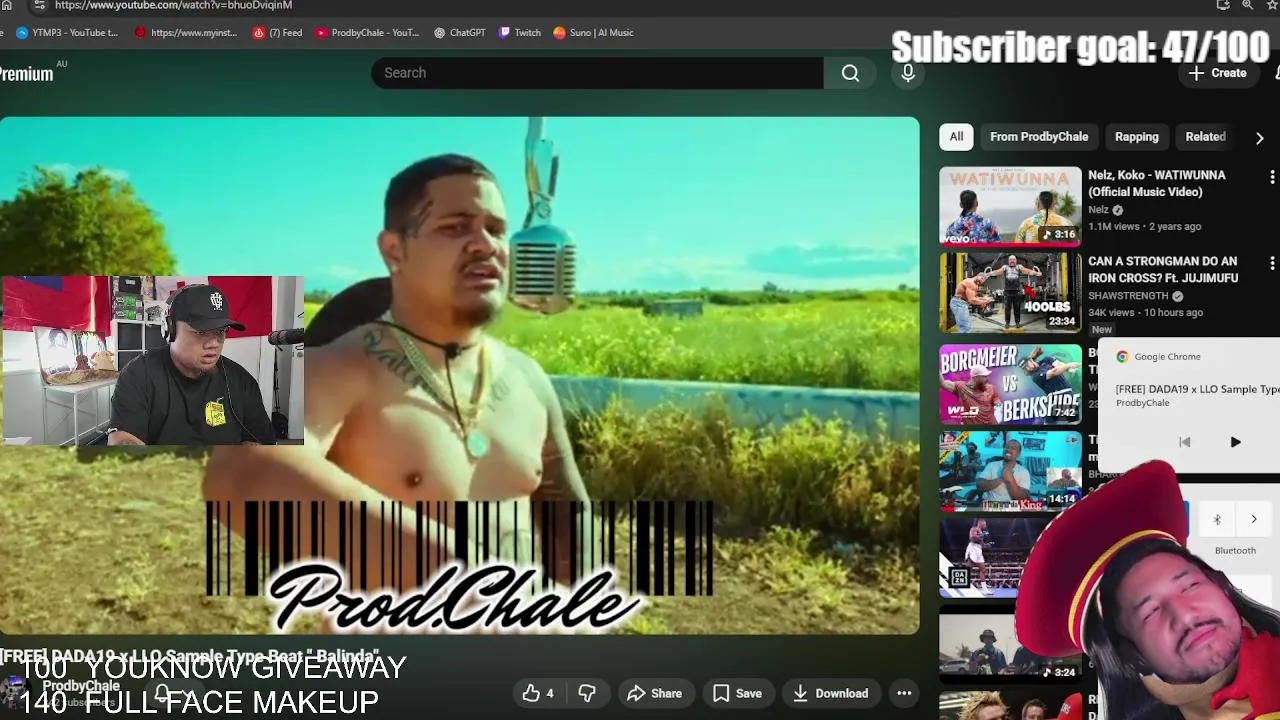Click the install/cast icon in browser toolbar
This screenshot has width=1280, height=720.
click(x=1223, y=5)
